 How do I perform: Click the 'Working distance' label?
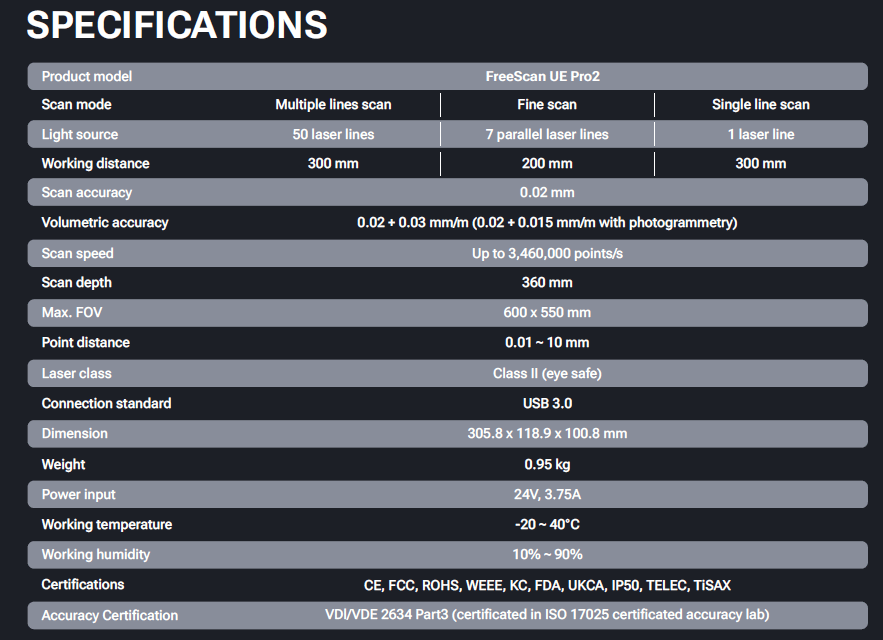tap(95, 163)
